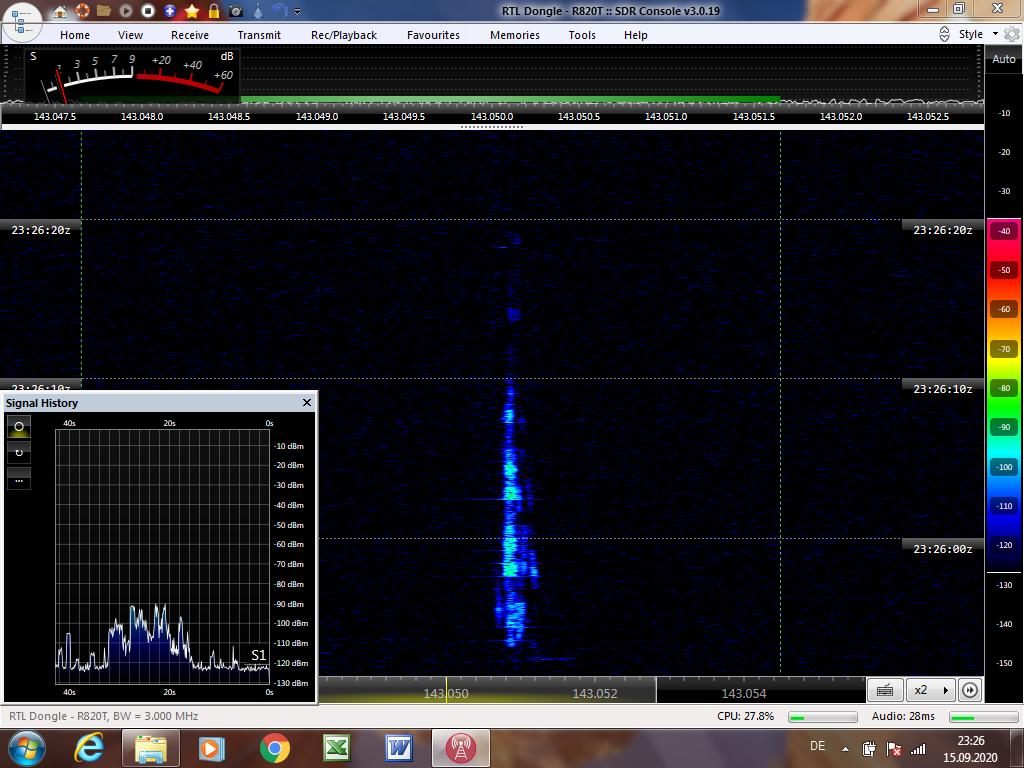Click the audio buffer progress bar
Screen dimensions: 1024x768
pos(984,717)
